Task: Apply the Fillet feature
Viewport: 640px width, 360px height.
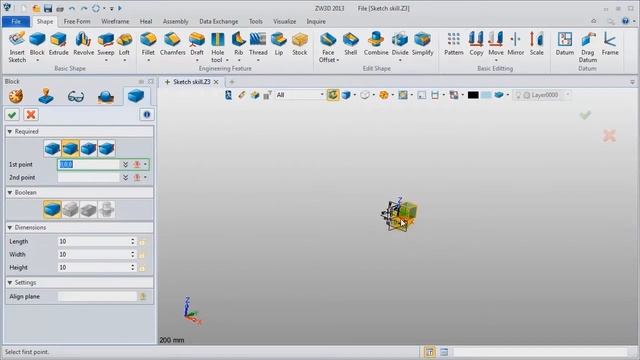Action: point(148,43)
